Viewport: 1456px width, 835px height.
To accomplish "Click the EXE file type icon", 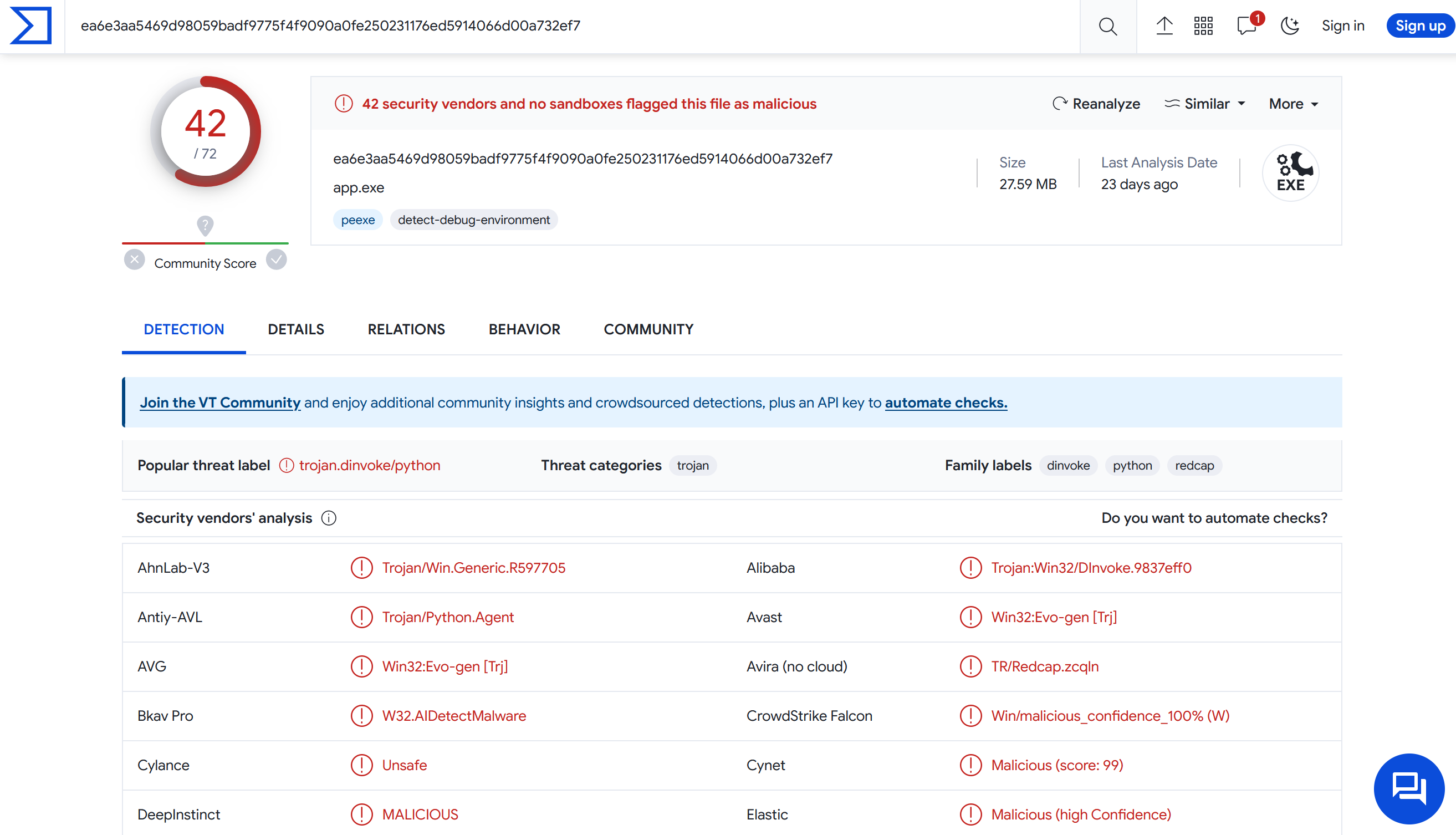I will coord(1290,172).
